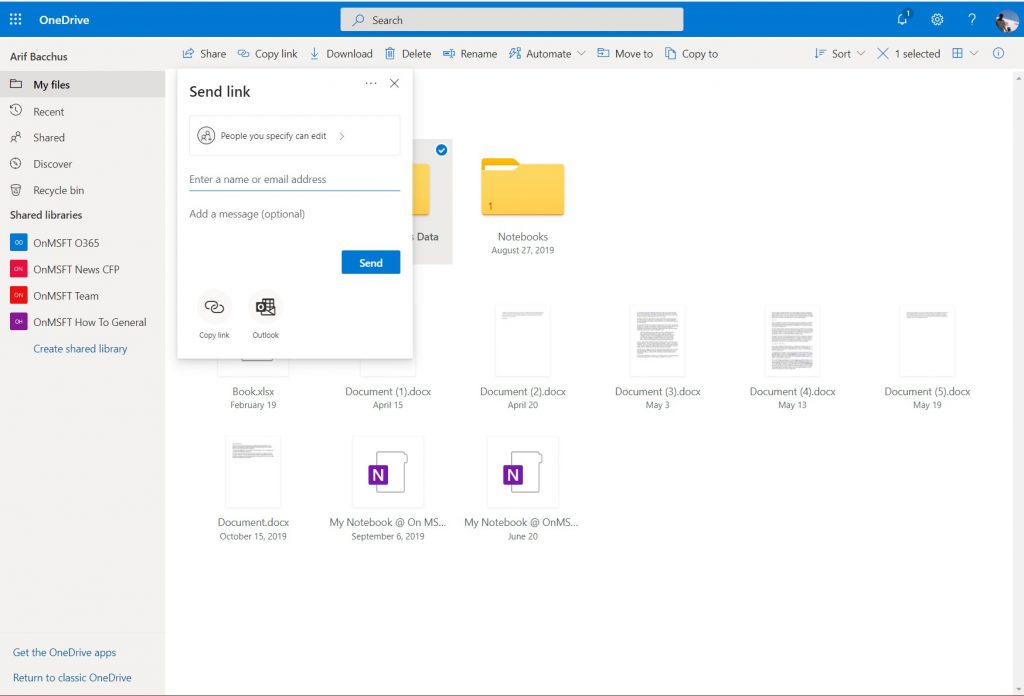Open more options in Send link dialog
1024x696 pixels.
[371, 83]
